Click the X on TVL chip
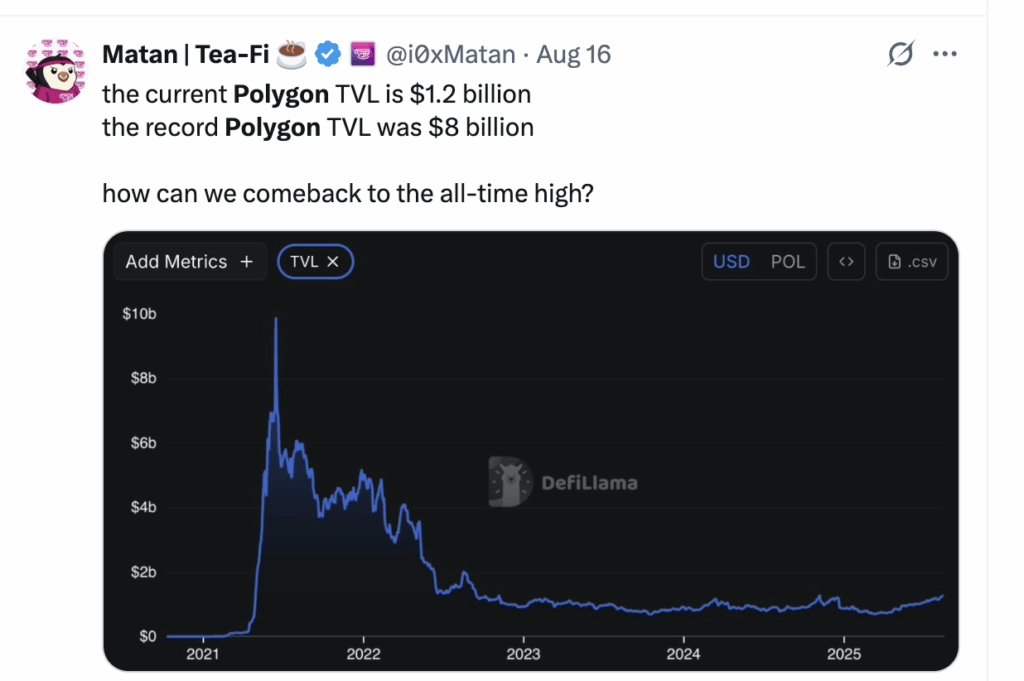The width and height of the screenshot is (1024, 681). pyautogui.click(x=333, y=262)
